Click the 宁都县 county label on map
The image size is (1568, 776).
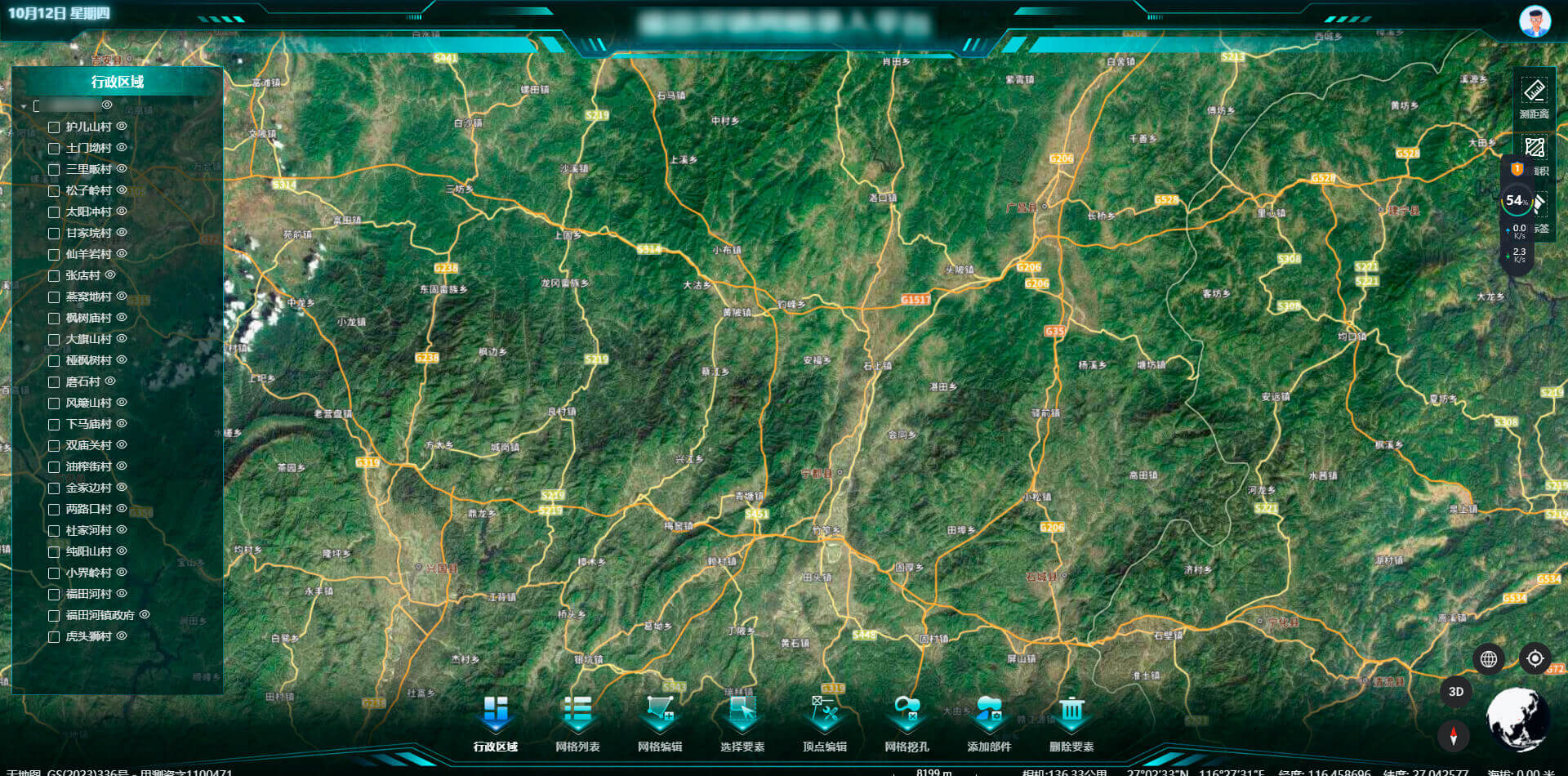pyautogui.click(x=816, y=473)
